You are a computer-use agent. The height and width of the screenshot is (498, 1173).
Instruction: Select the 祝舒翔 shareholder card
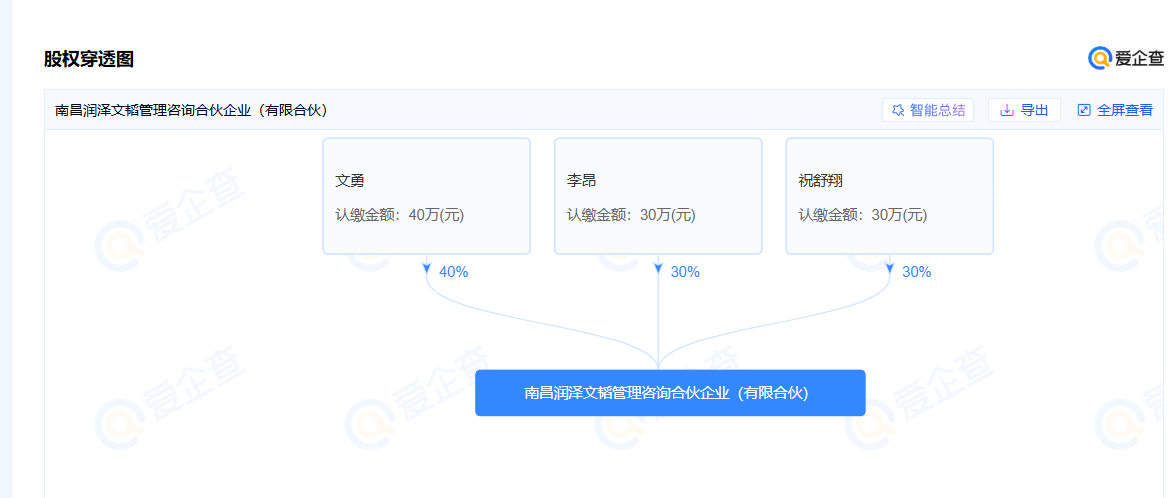(889, 196)
